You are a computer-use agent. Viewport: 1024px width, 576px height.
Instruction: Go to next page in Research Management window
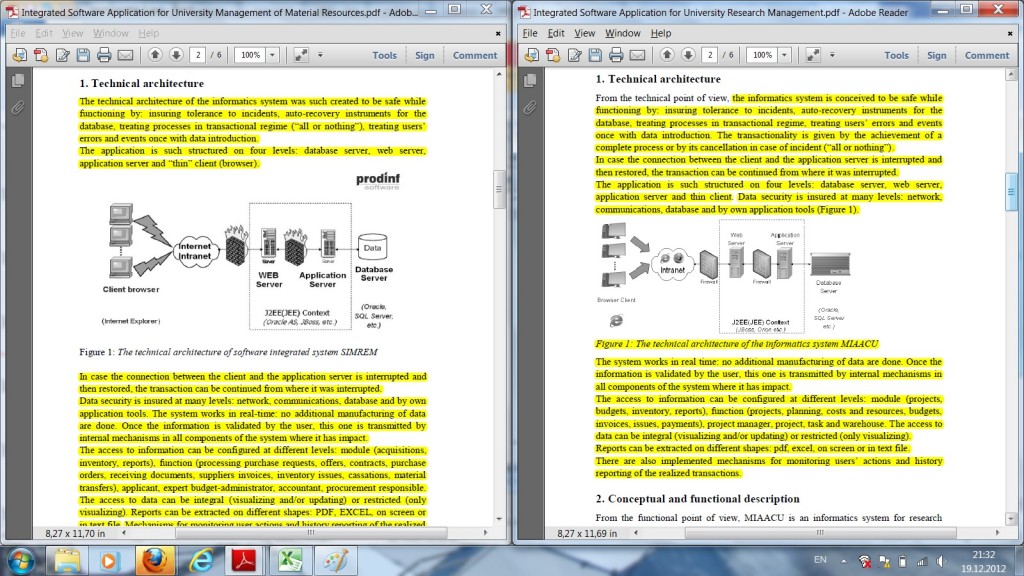688,55
